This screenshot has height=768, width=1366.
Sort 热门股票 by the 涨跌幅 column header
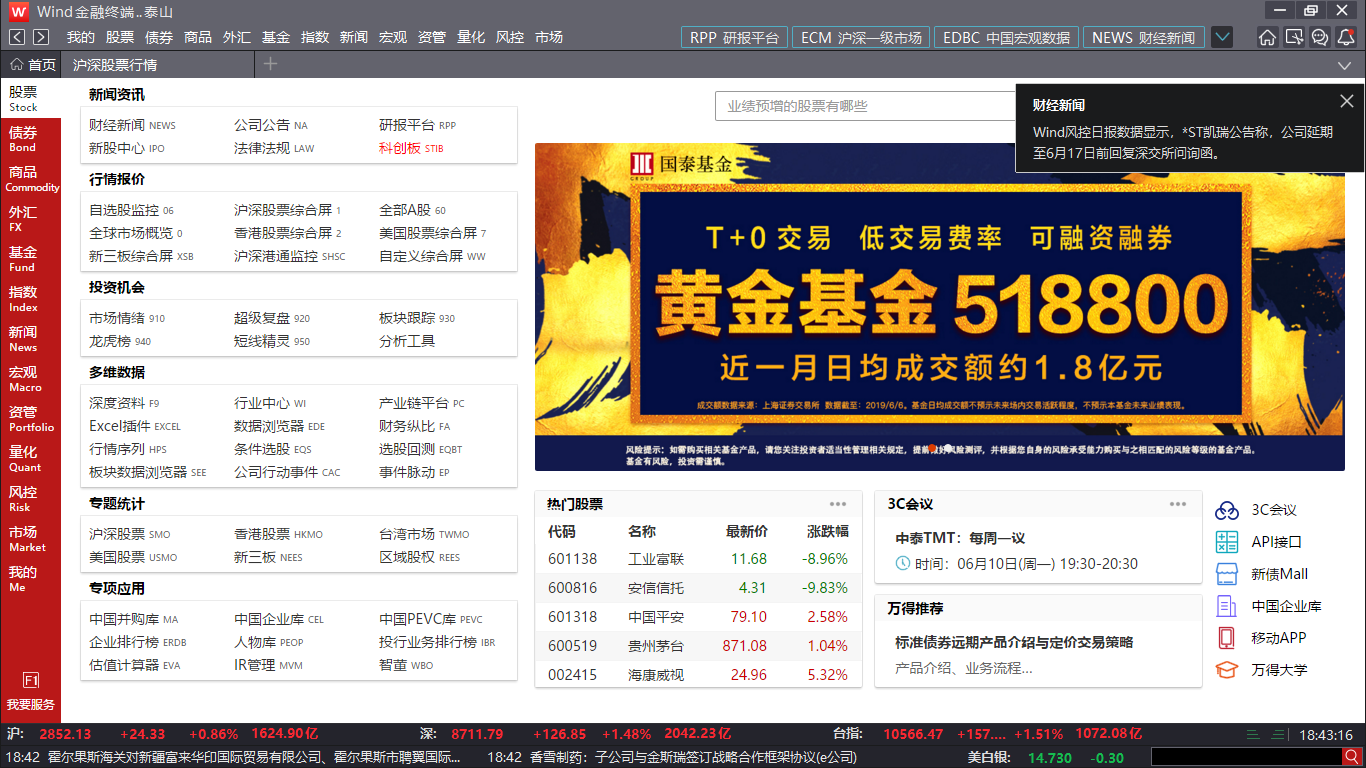pos(828,532)
